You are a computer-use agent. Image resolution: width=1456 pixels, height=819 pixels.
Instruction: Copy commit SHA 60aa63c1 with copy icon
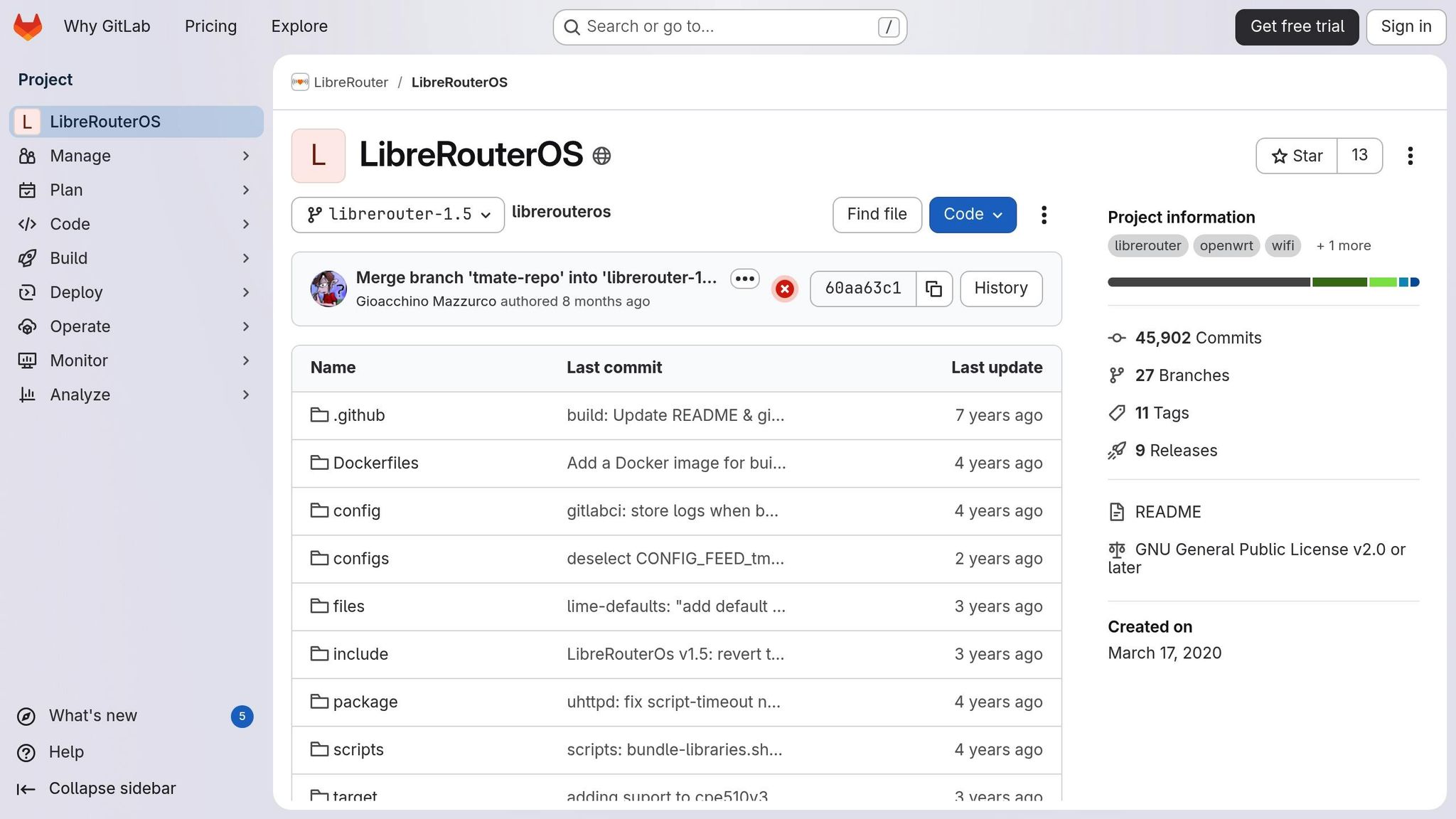933,289
